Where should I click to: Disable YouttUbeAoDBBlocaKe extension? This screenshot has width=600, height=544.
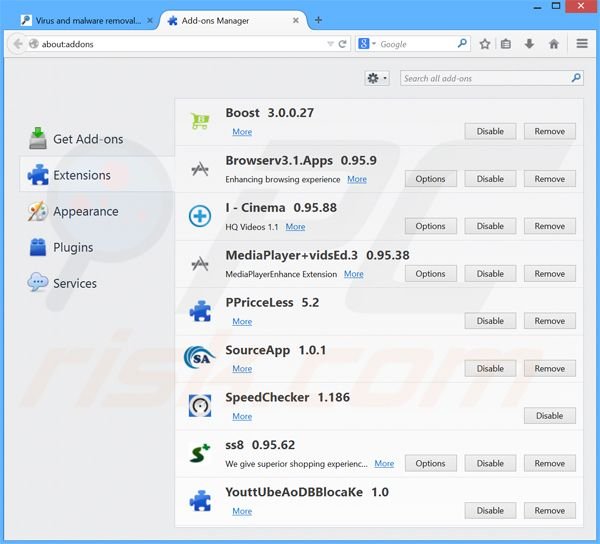pos(490,511)
